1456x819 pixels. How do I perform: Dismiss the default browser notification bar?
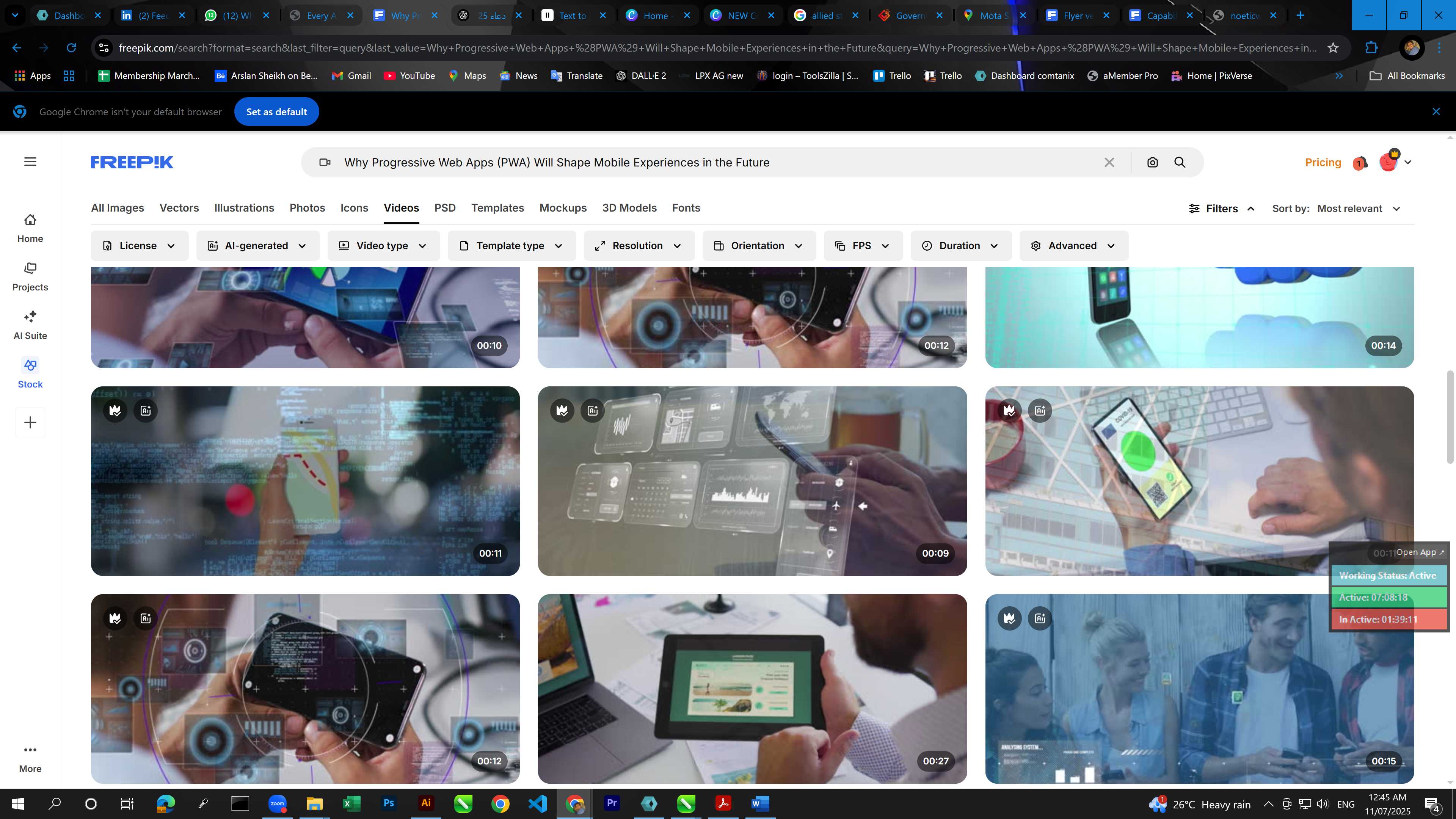point(1436,112)
